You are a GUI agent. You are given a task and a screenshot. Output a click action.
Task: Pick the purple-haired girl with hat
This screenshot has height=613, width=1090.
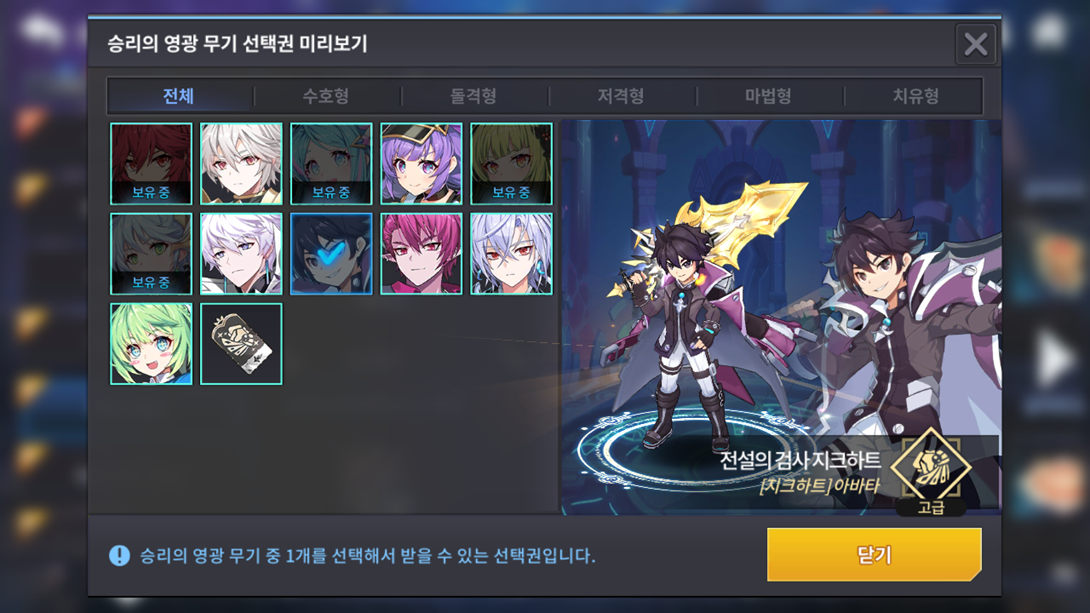point(421,164)
